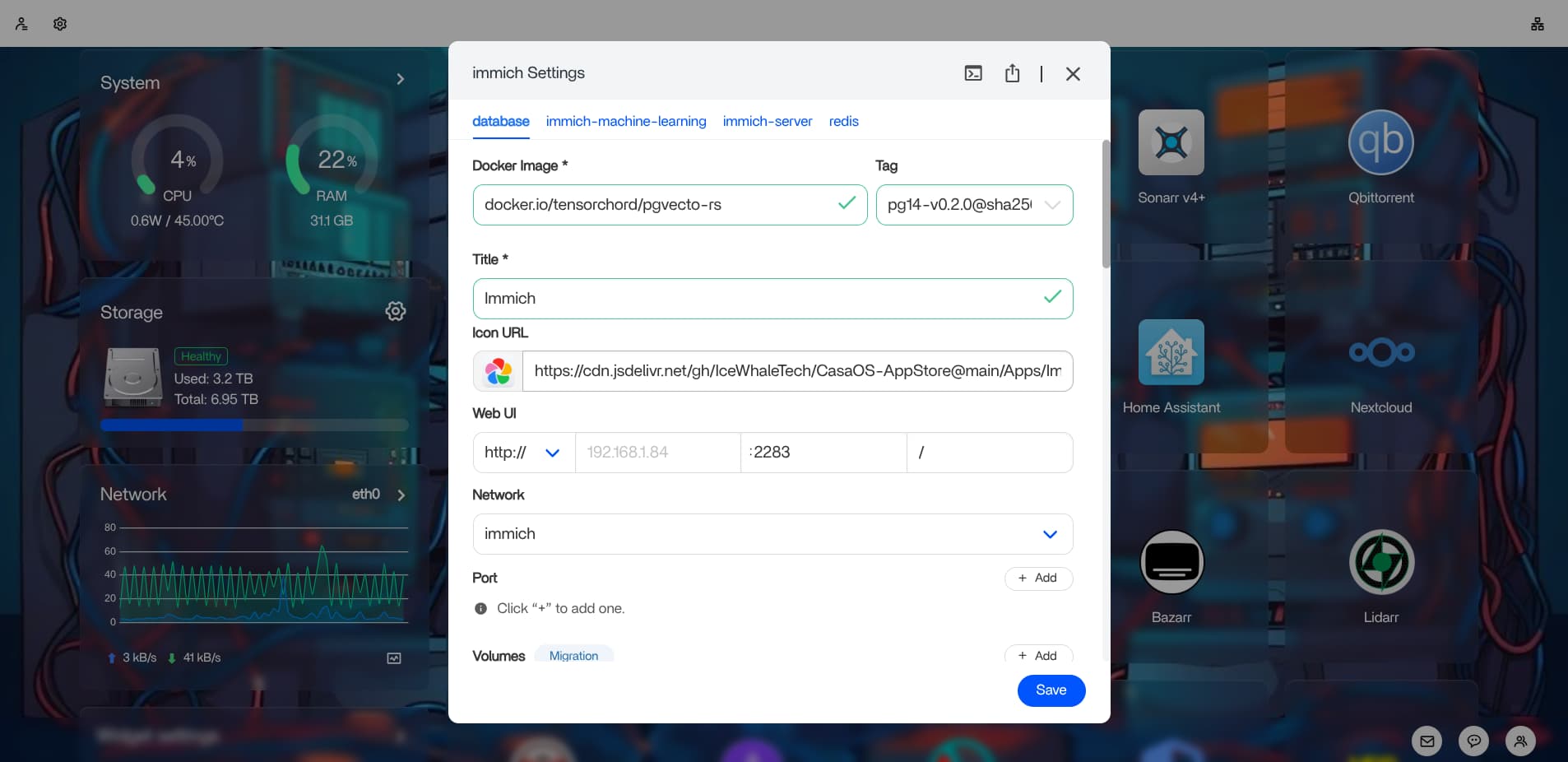Click the Web UI path field
The width and height of the screenshot is (1568, 762).
(x=990, y=453)
